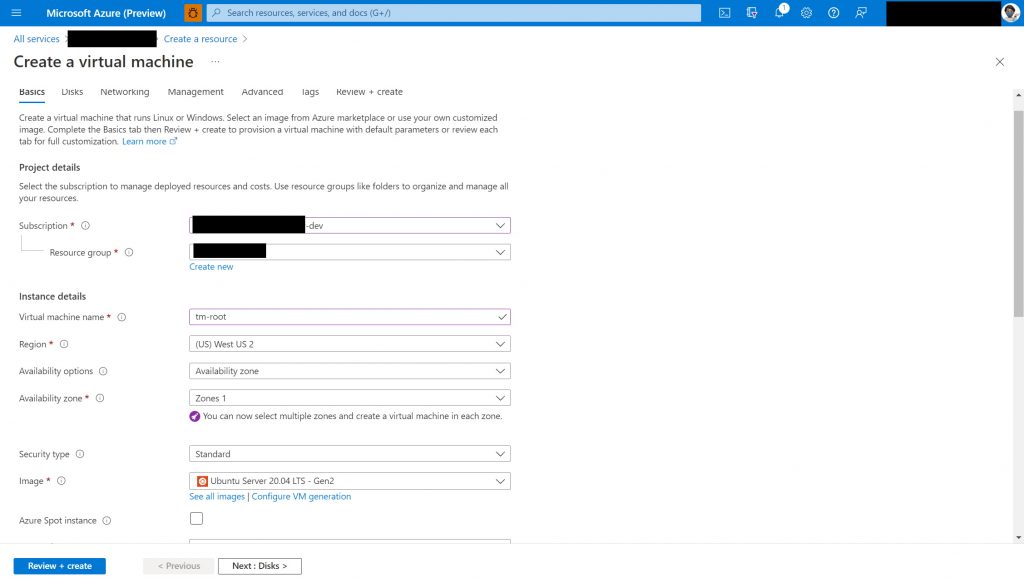Click the Ubuntu logo in Image field
Viewport: 1024px width, 583px height.
click(x=202, y=481)
